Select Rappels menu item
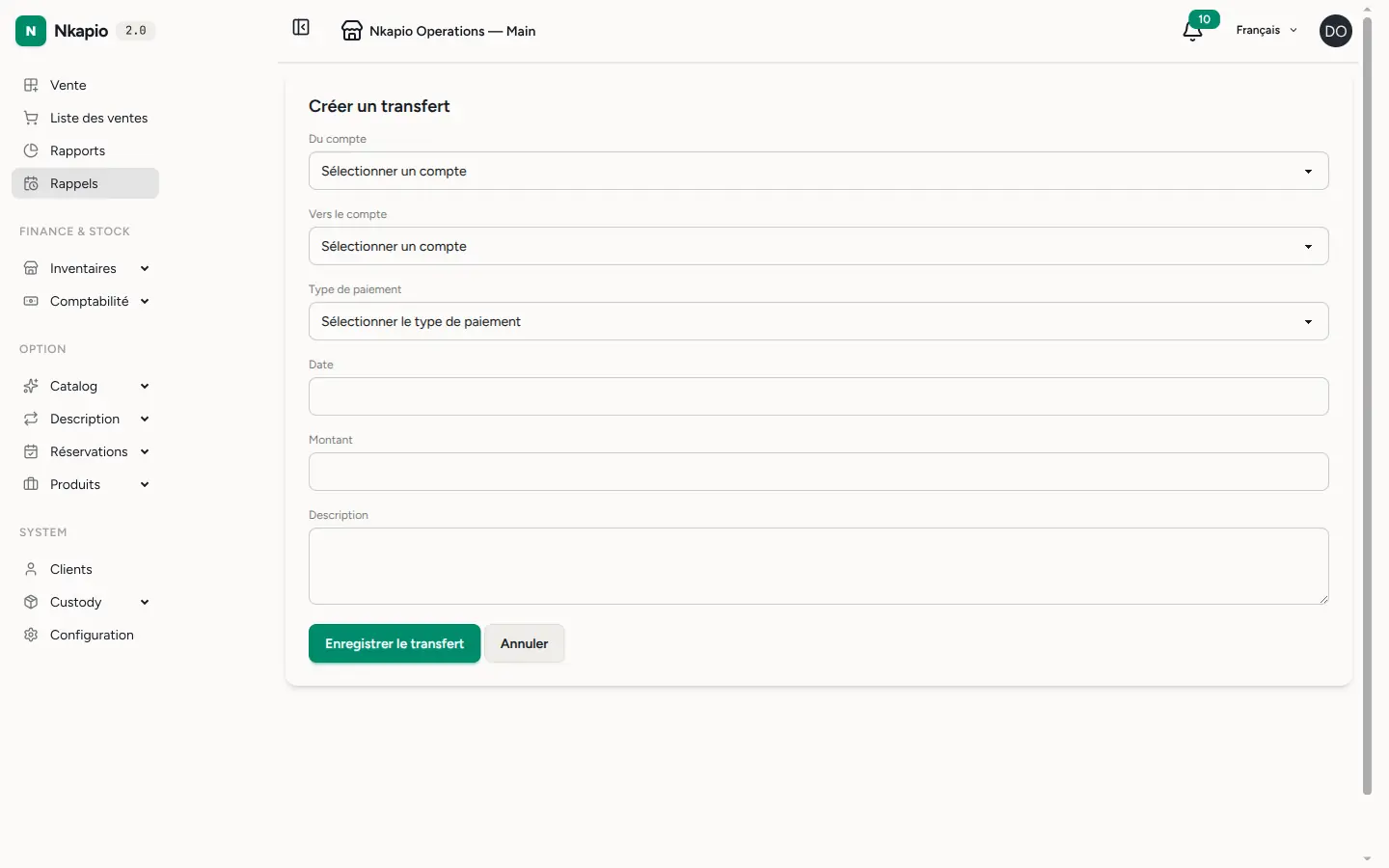1389x868 pixels. click(x=85, y=183)
